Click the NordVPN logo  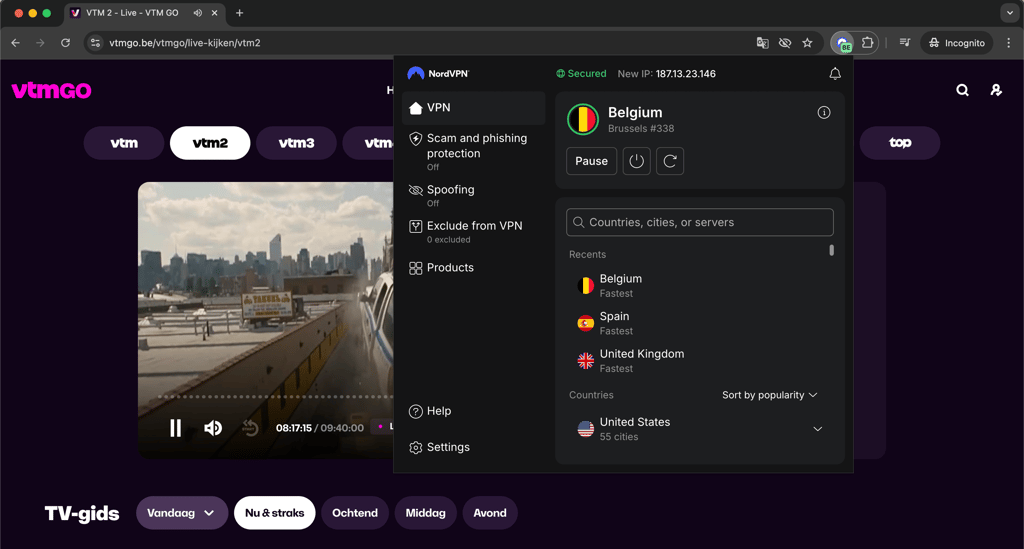pyautogui.click(x=438, y=74)
